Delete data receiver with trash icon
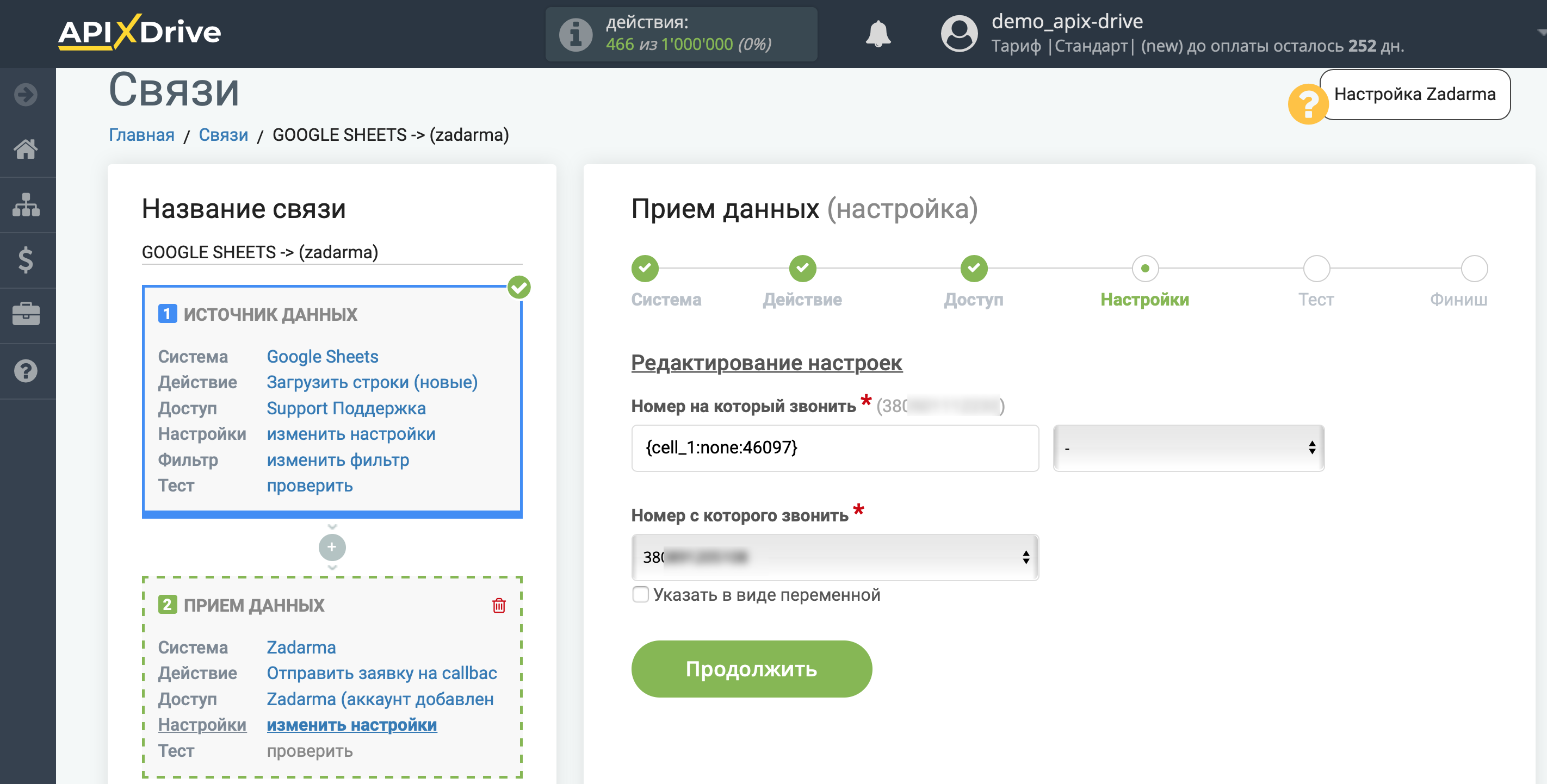This screenshot has width=1547, height=784. click(x=498, y=605)
